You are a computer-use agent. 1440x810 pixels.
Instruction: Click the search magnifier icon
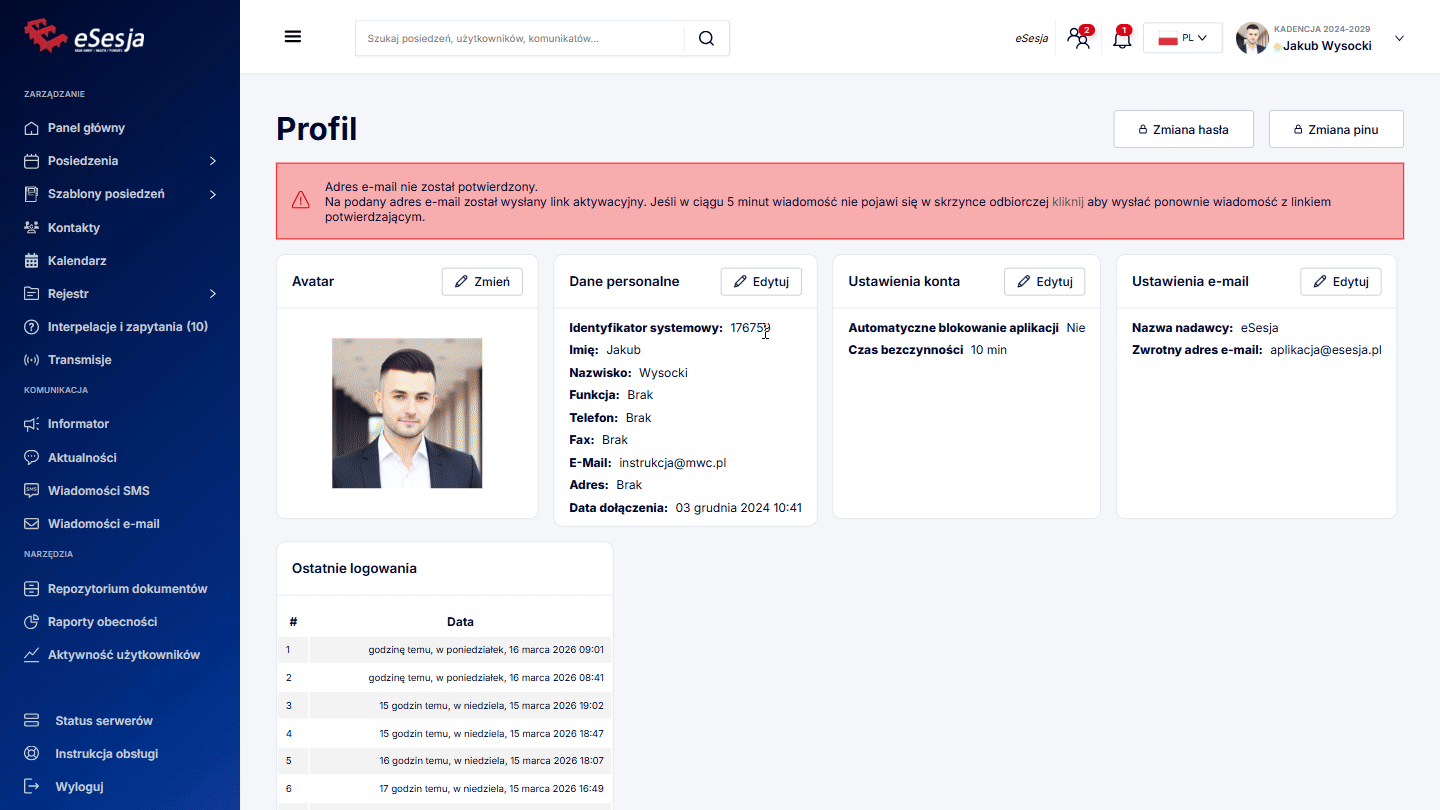(706, 38)
